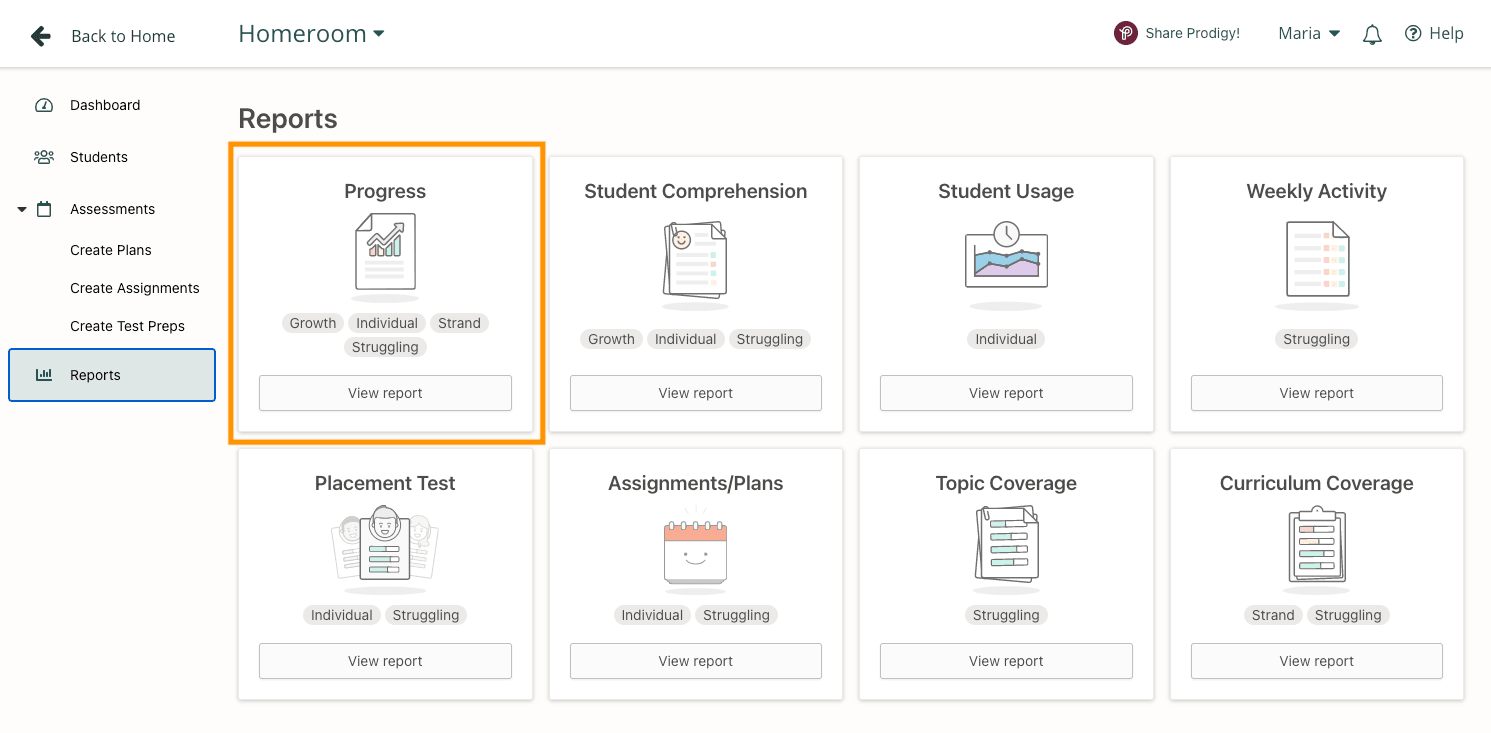Click the Progress report chart illustration
The image size is (1491, 733).
385,255
